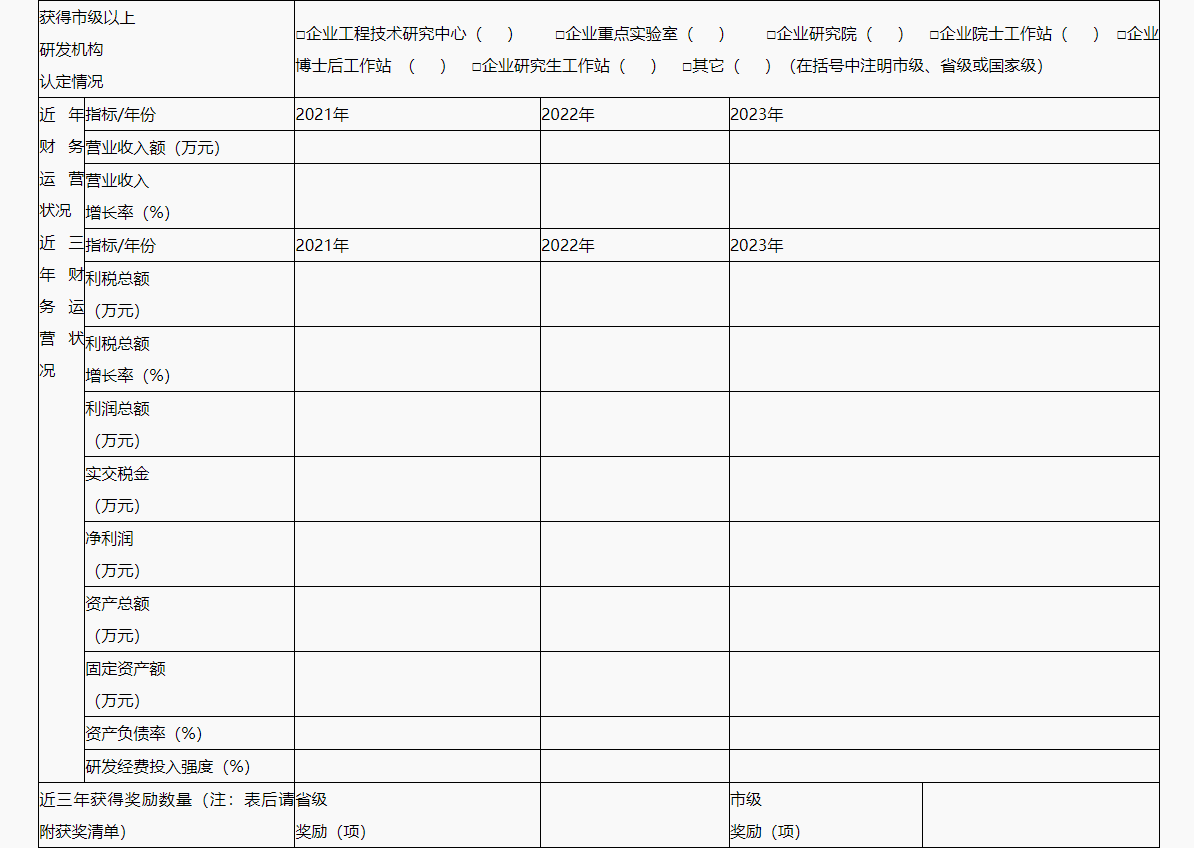Click the 2022年 cell for 营业收入增长率
The image size is (1194, 848).
[x=634, y=196]
